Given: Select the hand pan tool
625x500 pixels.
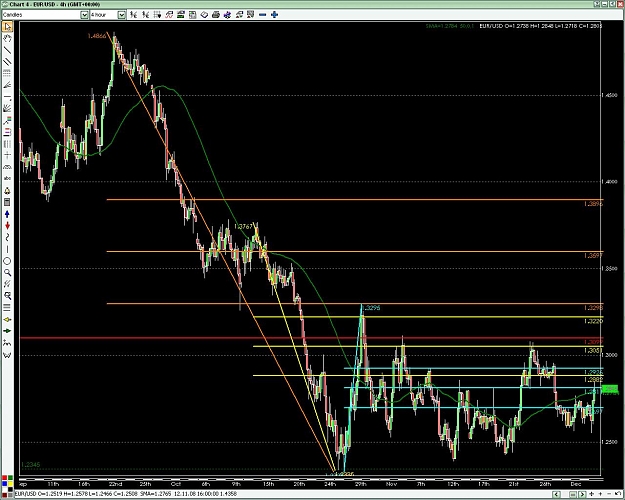Looking at the screenshot, I should 7,38.
